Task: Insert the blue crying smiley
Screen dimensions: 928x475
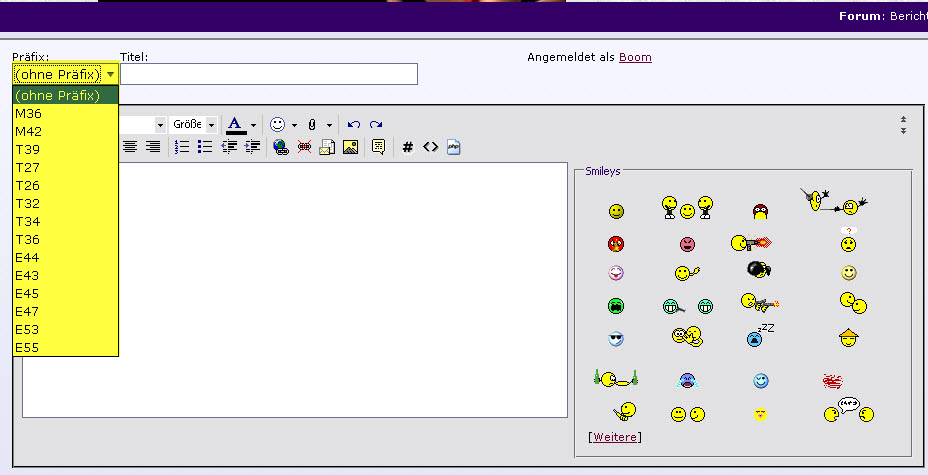Action: coord(687,380)
